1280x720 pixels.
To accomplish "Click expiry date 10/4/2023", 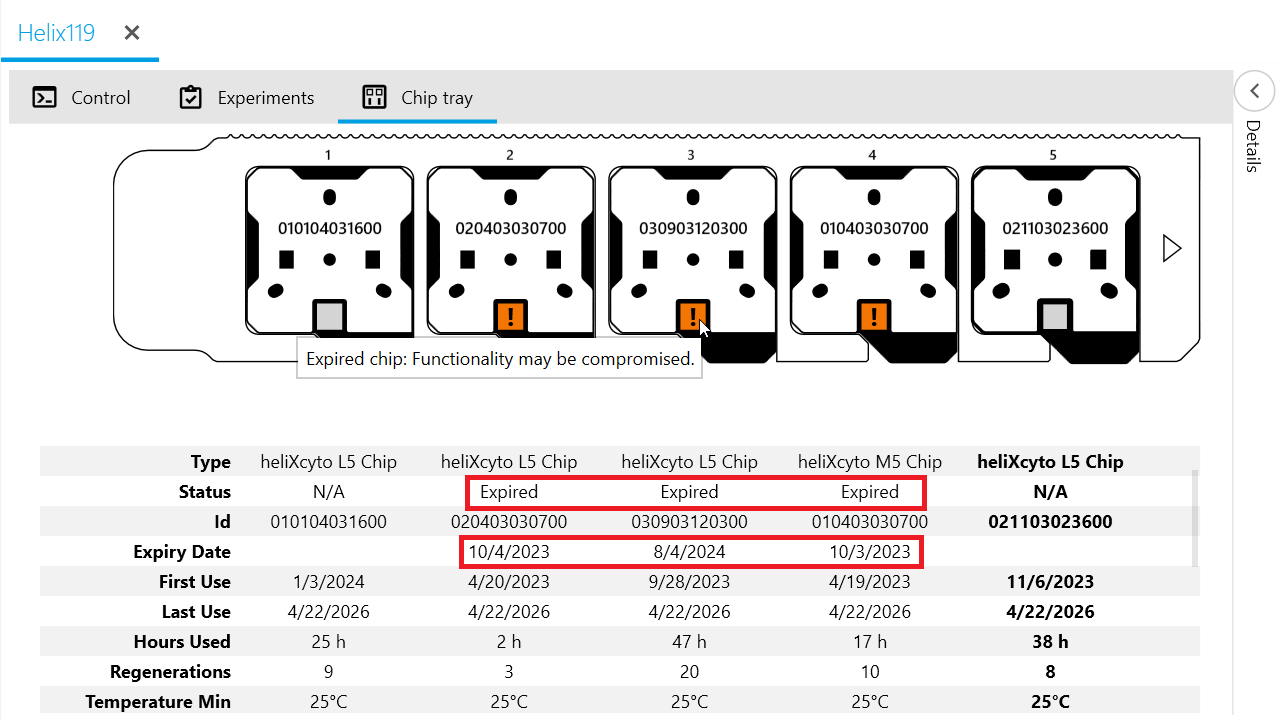I will pyautogui.click(x=509, y=552).
